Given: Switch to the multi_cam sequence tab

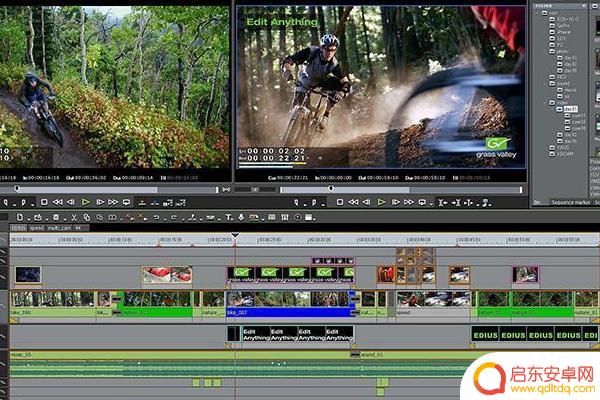Looking at the screenshot, I should point(59,228).
